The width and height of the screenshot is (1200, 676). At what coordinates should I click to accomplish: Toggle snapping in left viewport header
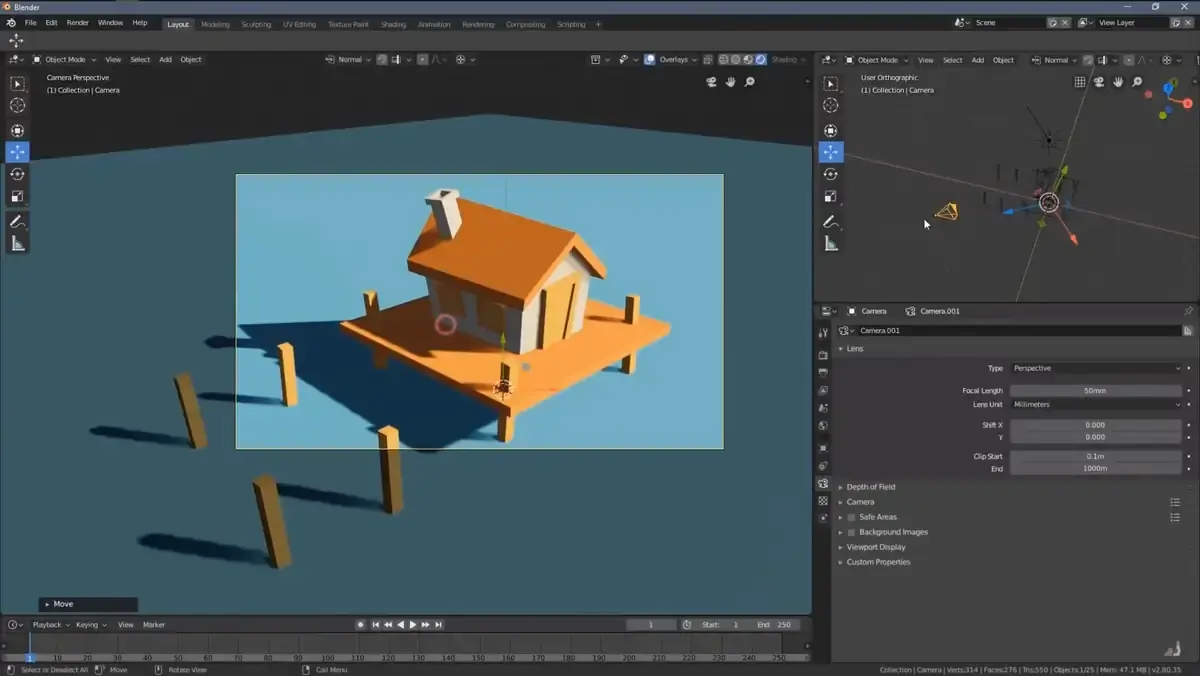click(383, 59)
